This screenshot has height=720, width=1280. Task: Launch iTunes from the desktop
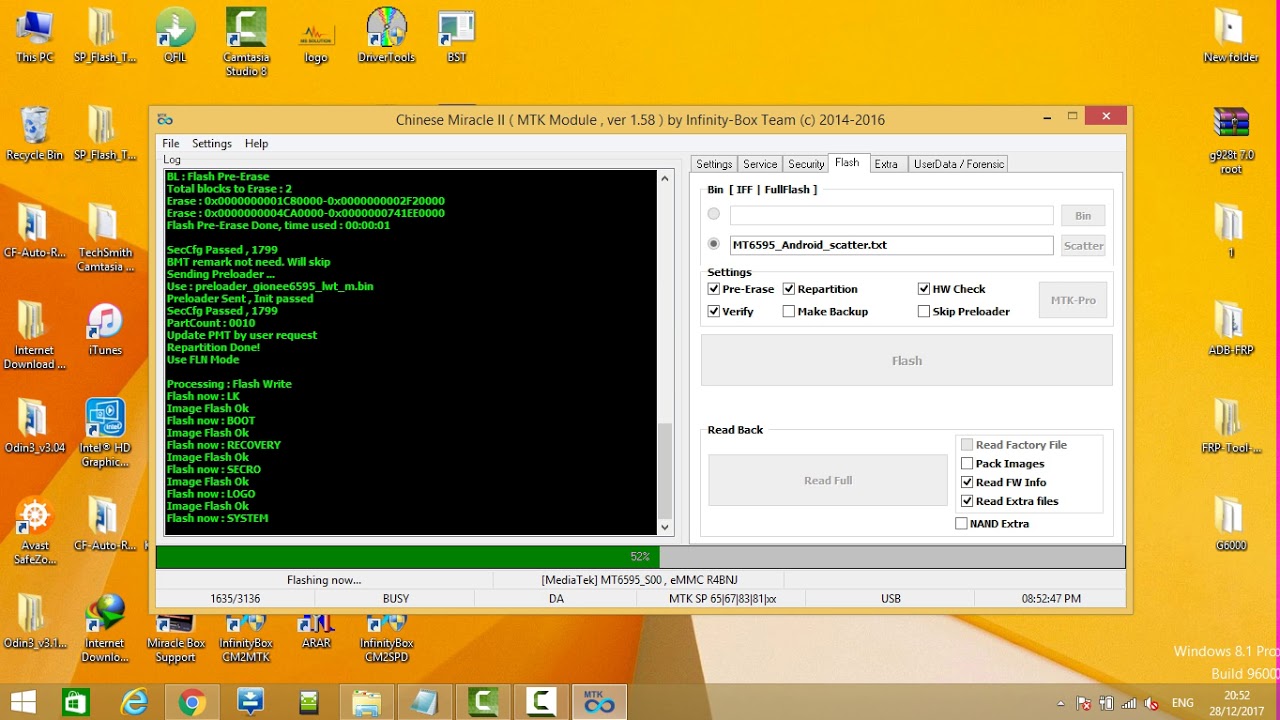pos(105,330)
